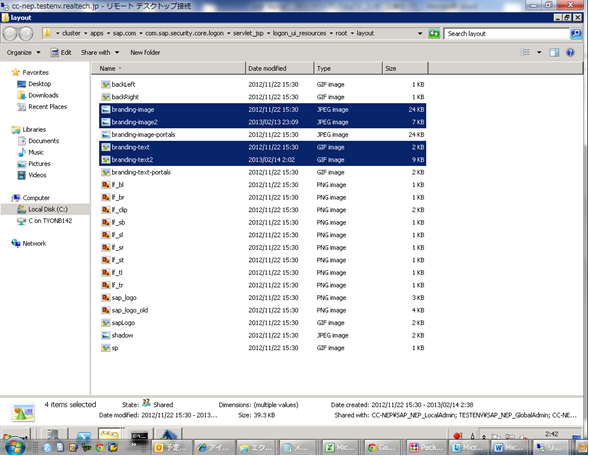Click the branding-image2 file icon

pyautogui.click(x=106, y=122)
